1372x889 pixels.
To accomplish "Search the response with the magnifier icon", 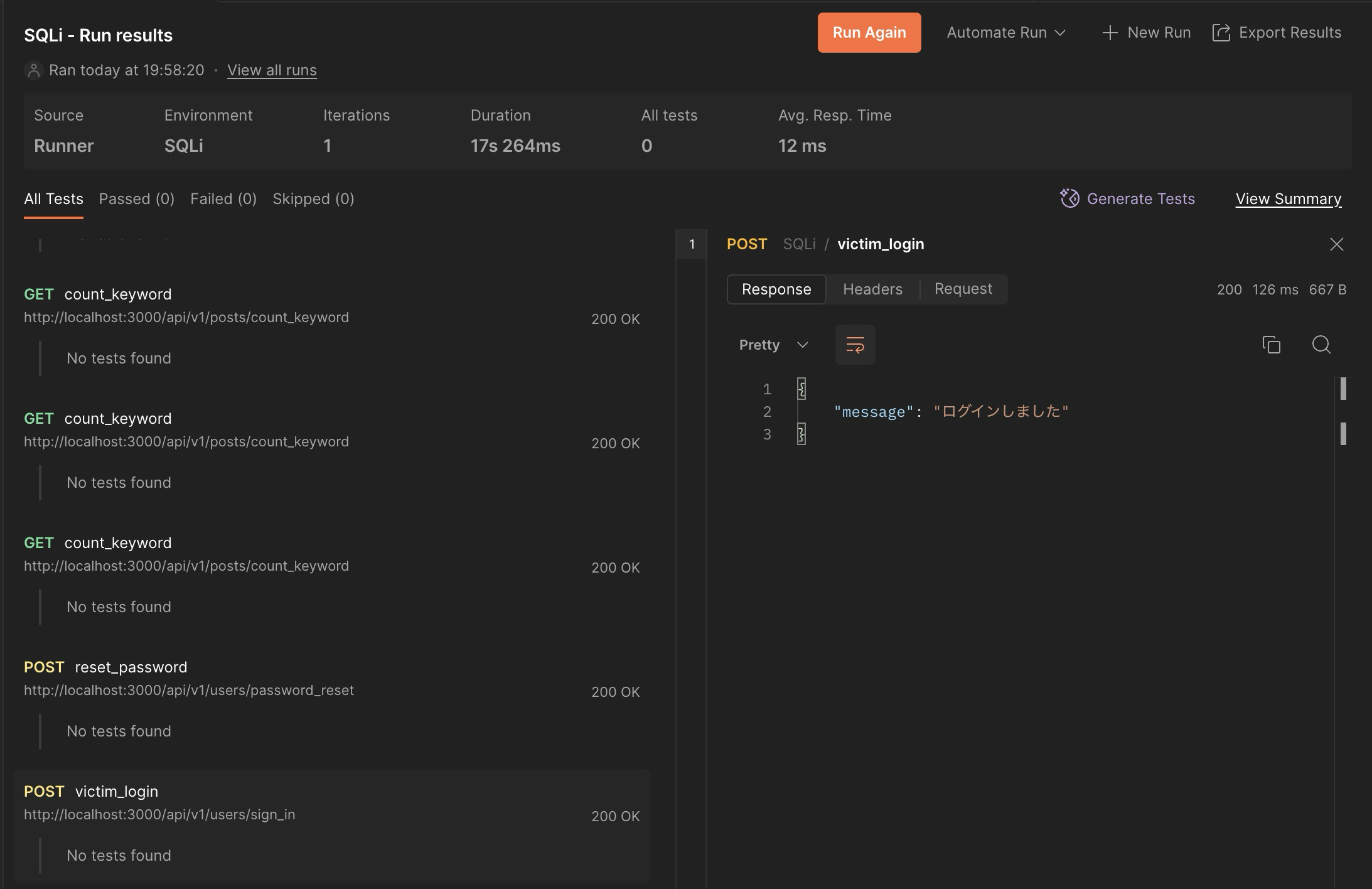I will (1321, 345).
